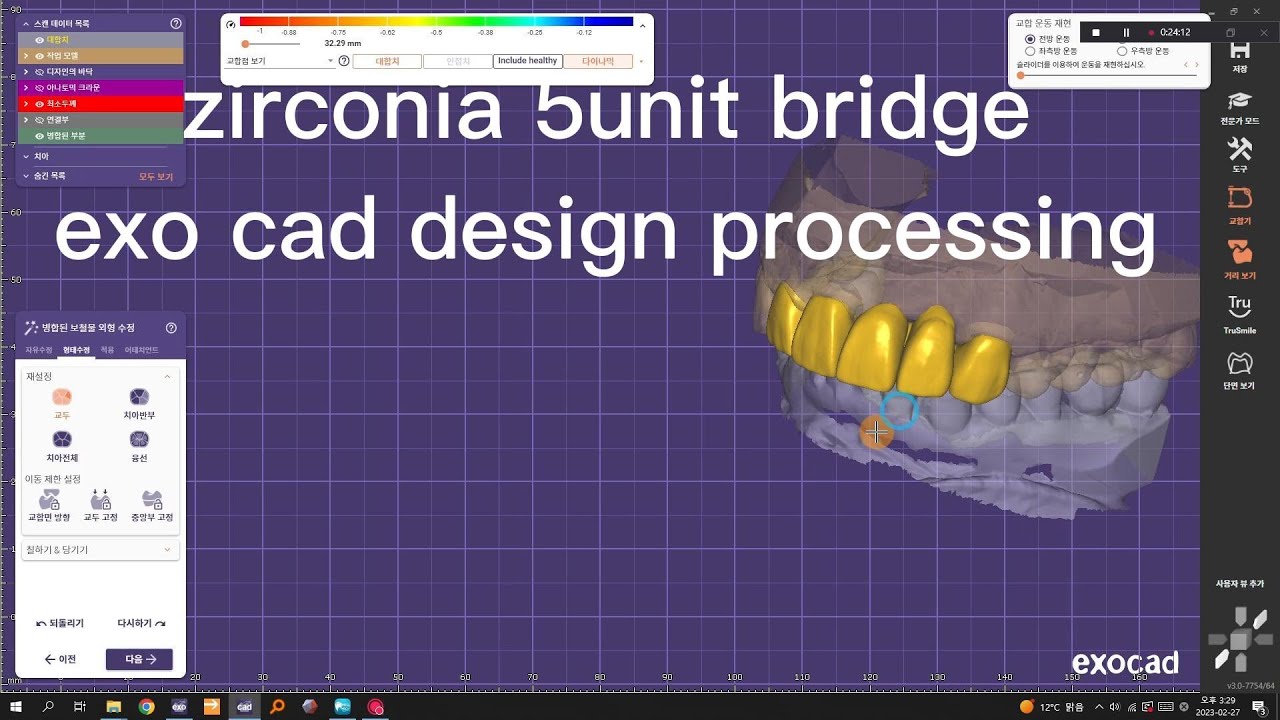Click the gauge icon left of color scale

point(231,23)
